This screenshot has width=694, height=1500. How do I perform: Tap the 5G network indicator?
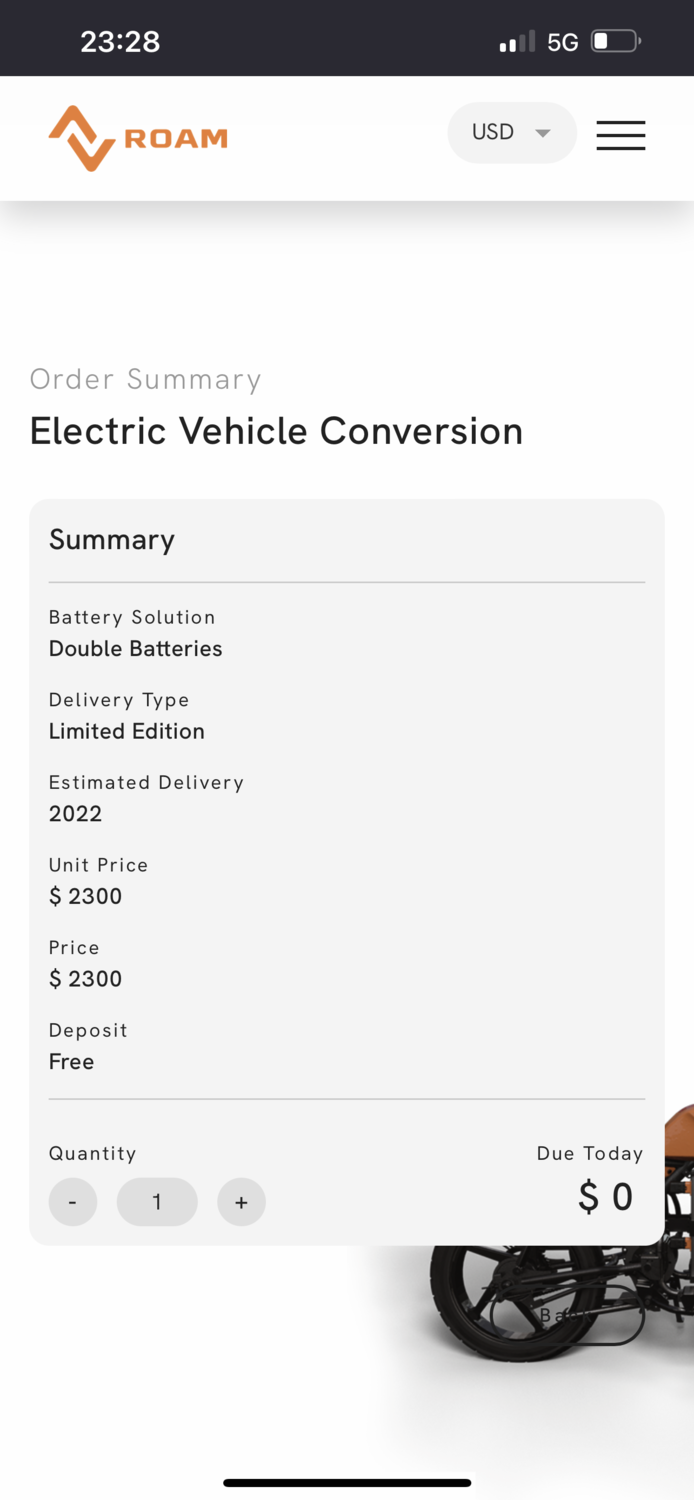coord(563,42)
